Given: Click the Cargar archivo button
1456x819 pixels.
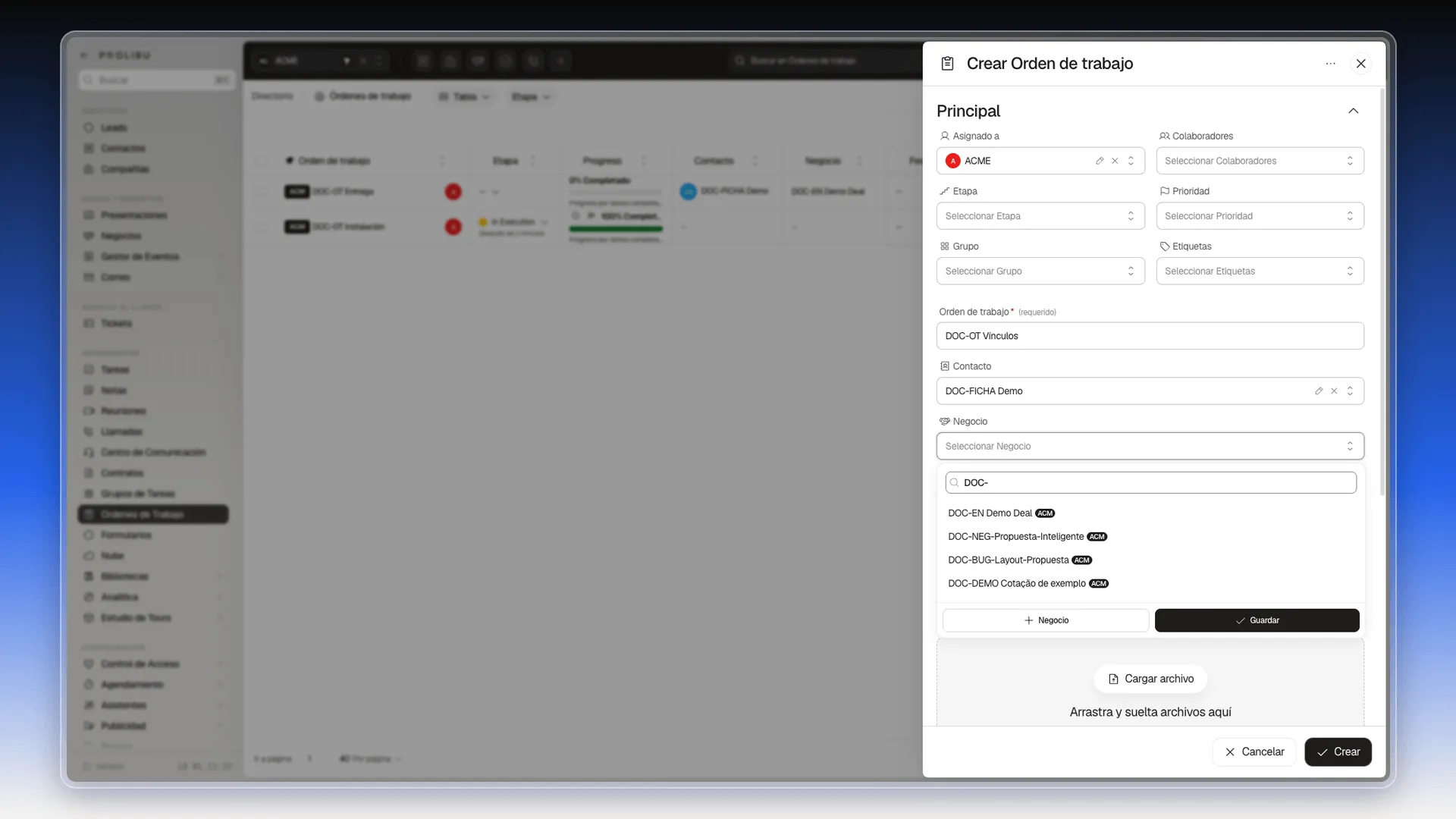Looking at the screenshot, I should pos(1150,679).
